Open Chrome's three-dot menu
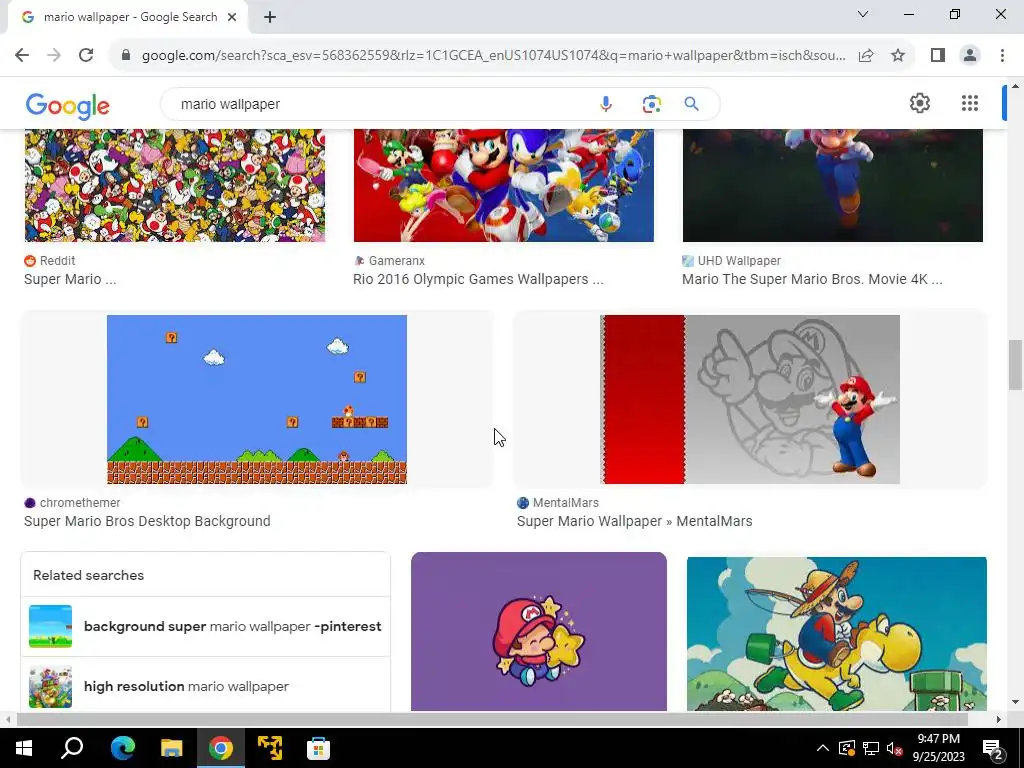Screen dimensions: 1024x768 [1002, 56]
